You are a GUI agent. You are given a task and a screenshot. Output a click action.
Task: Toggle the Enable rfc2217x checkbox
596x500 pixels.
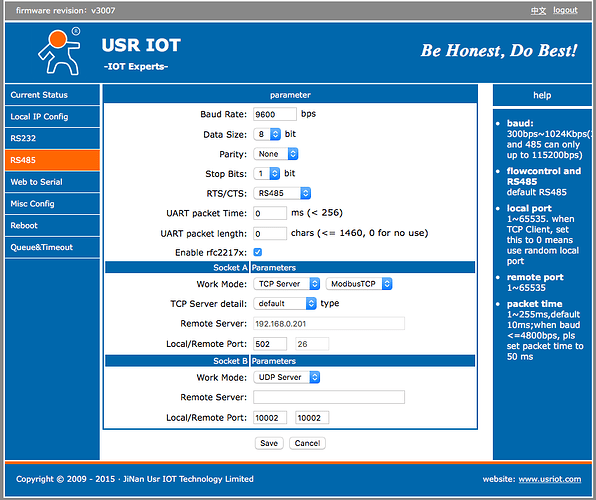click(x=258, y=252)
